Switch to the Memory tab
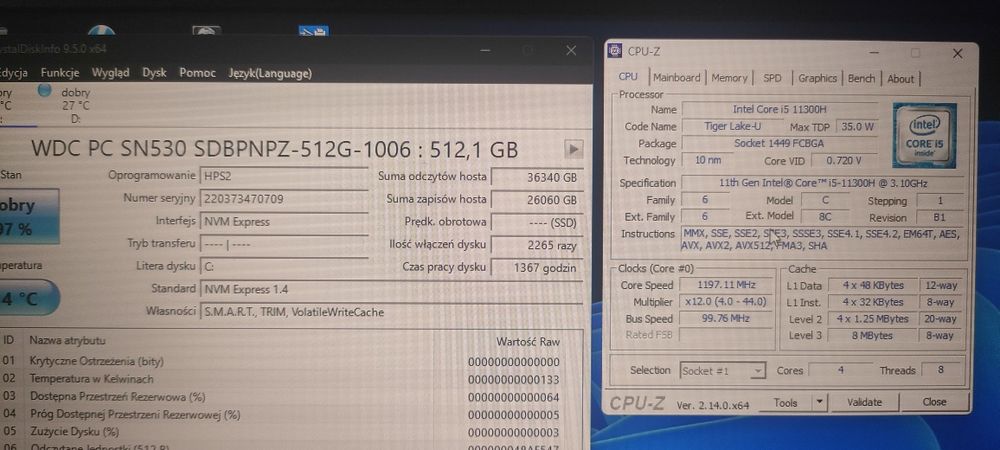This screenshot has height=450, width=1000. (x=729, y=78)
